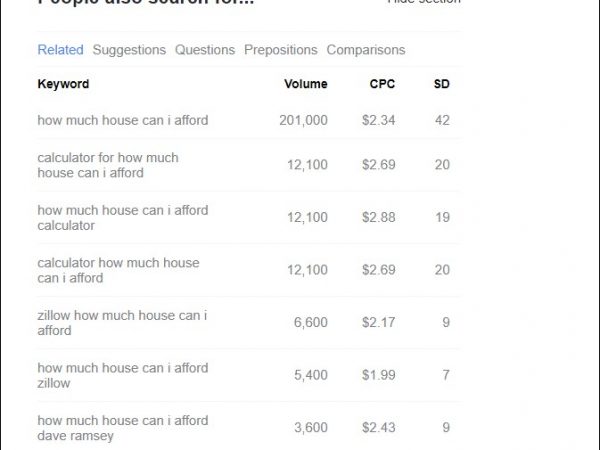
Task: Open the Suggestions tab
Action: (x=129, y=50)
